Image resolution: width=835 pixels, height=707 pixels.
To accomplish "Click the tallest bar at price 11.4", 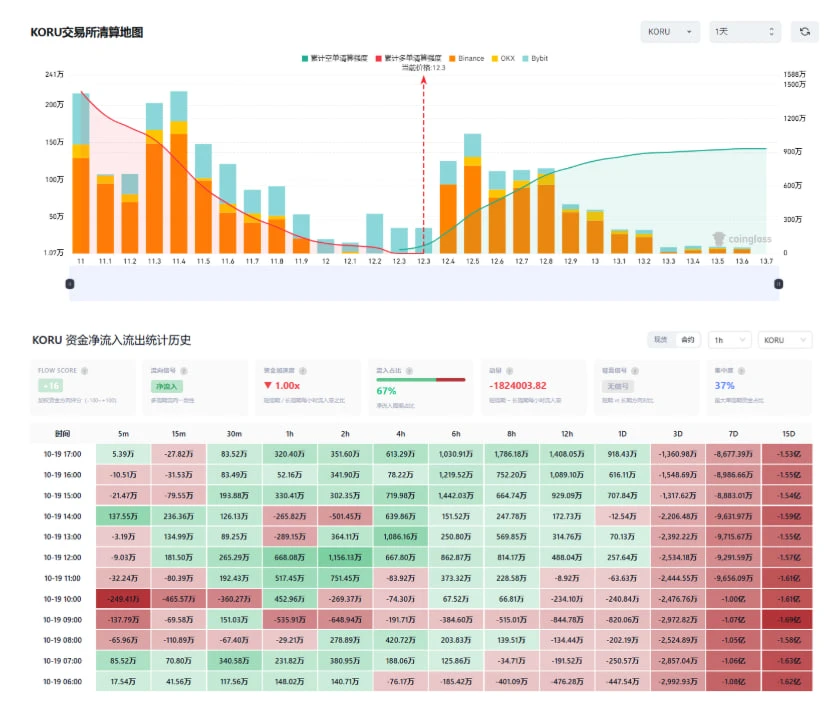I will [179, 172].
